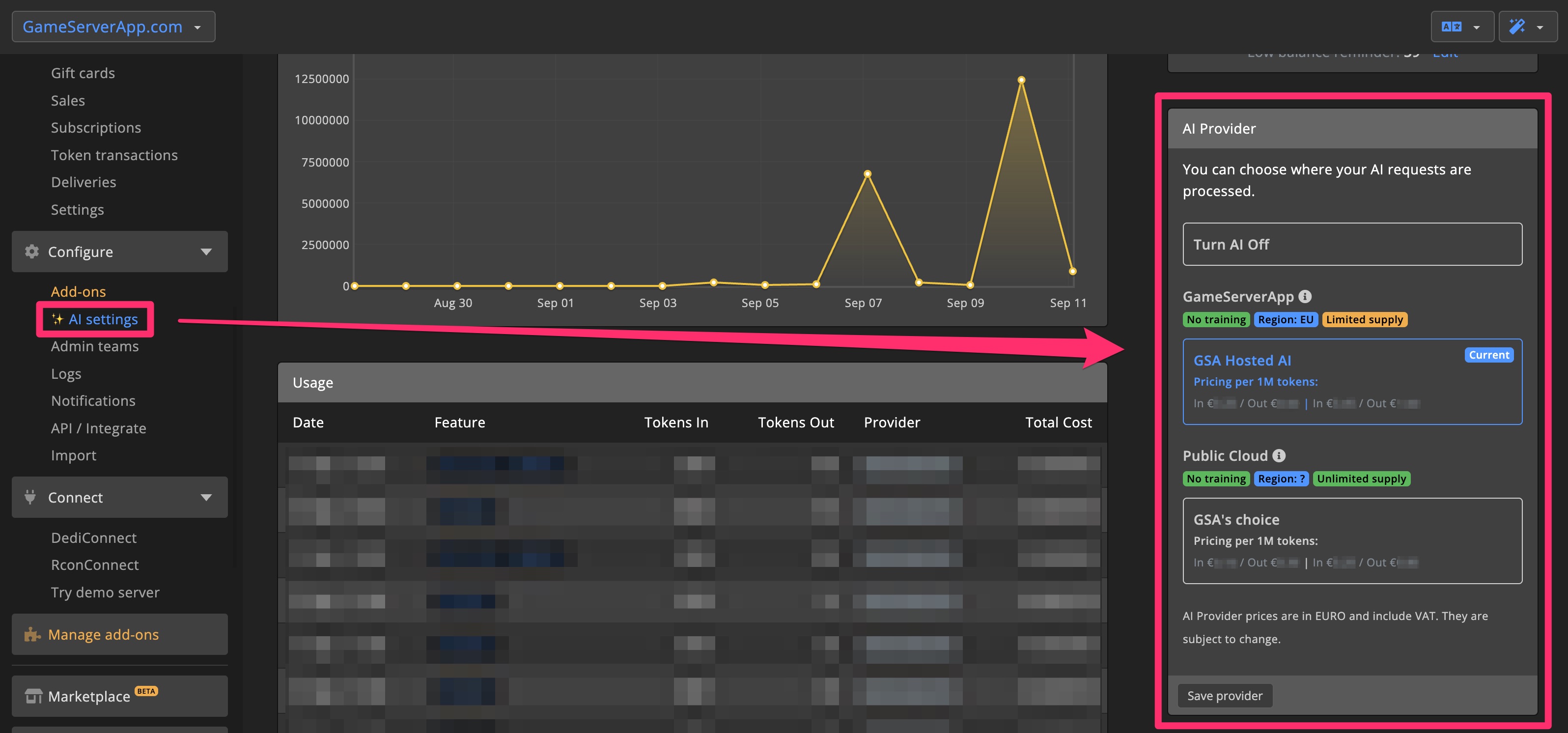Click the Sep 11 last chart point
Viewport: 1568px width, 733px height.
tap(1072, 272)
